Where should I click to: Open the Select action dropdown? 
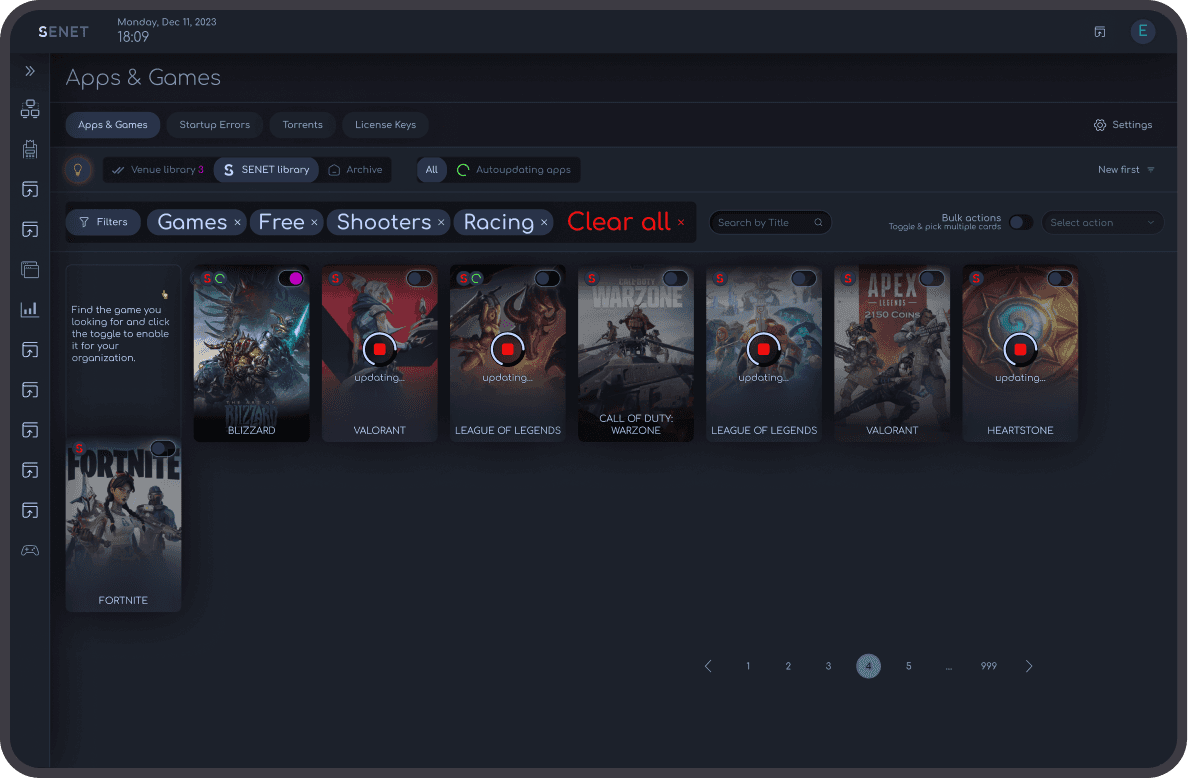coord(1102,223)
